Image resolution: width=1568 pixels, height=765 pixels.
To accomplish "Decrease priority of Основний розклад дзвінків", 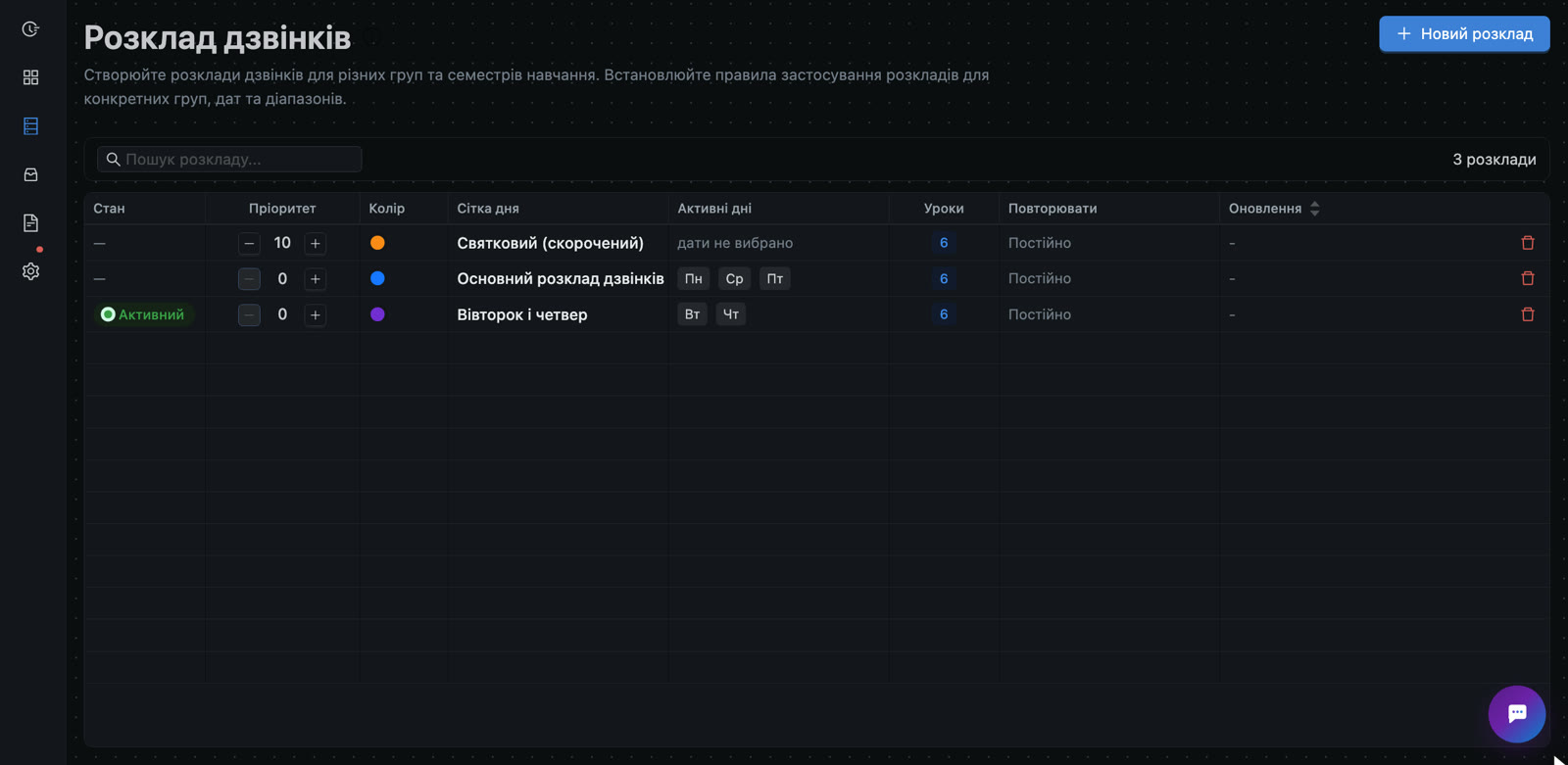I will coord(249,278).
